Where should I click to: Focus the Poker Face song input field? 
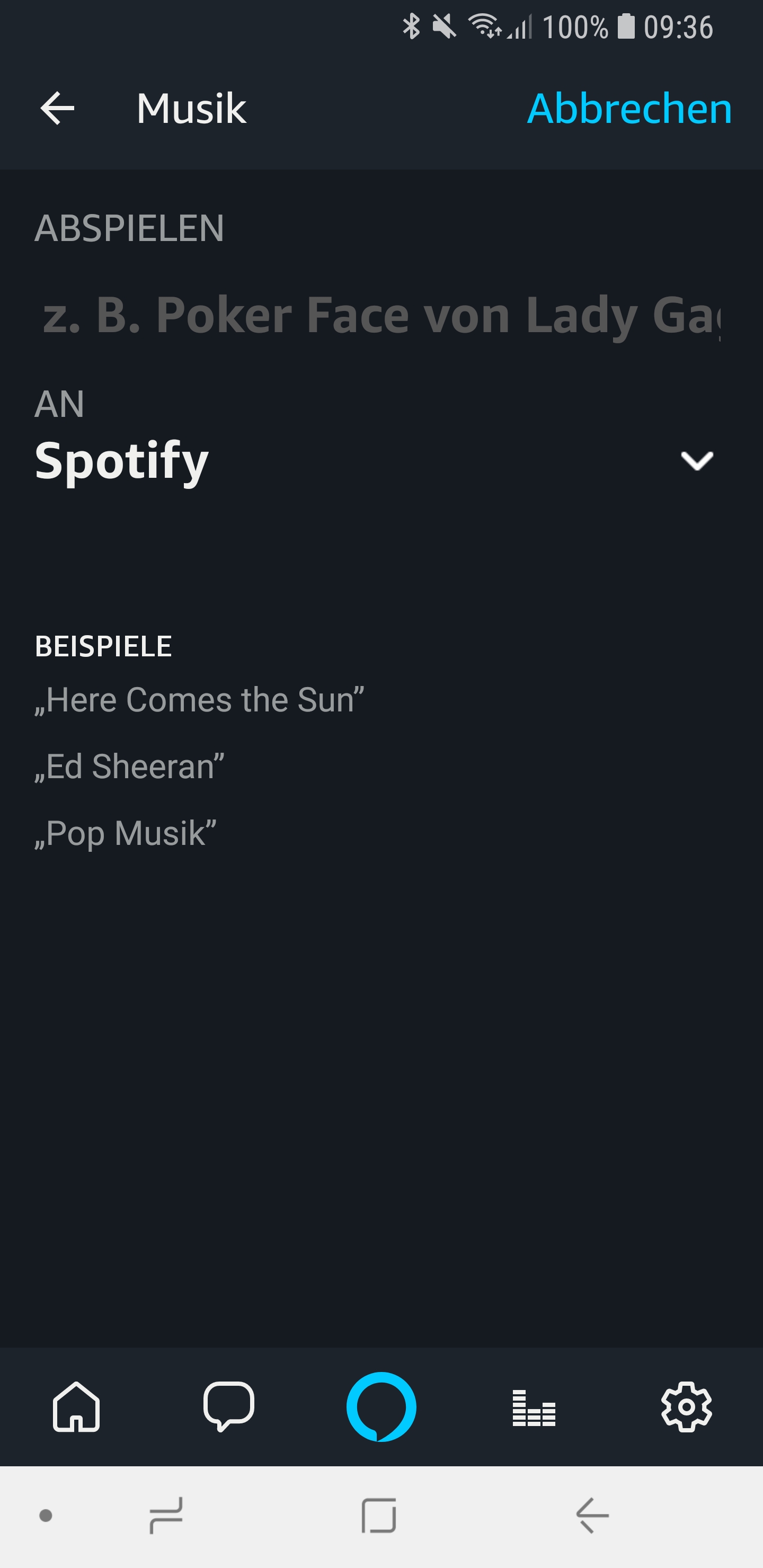381,315
